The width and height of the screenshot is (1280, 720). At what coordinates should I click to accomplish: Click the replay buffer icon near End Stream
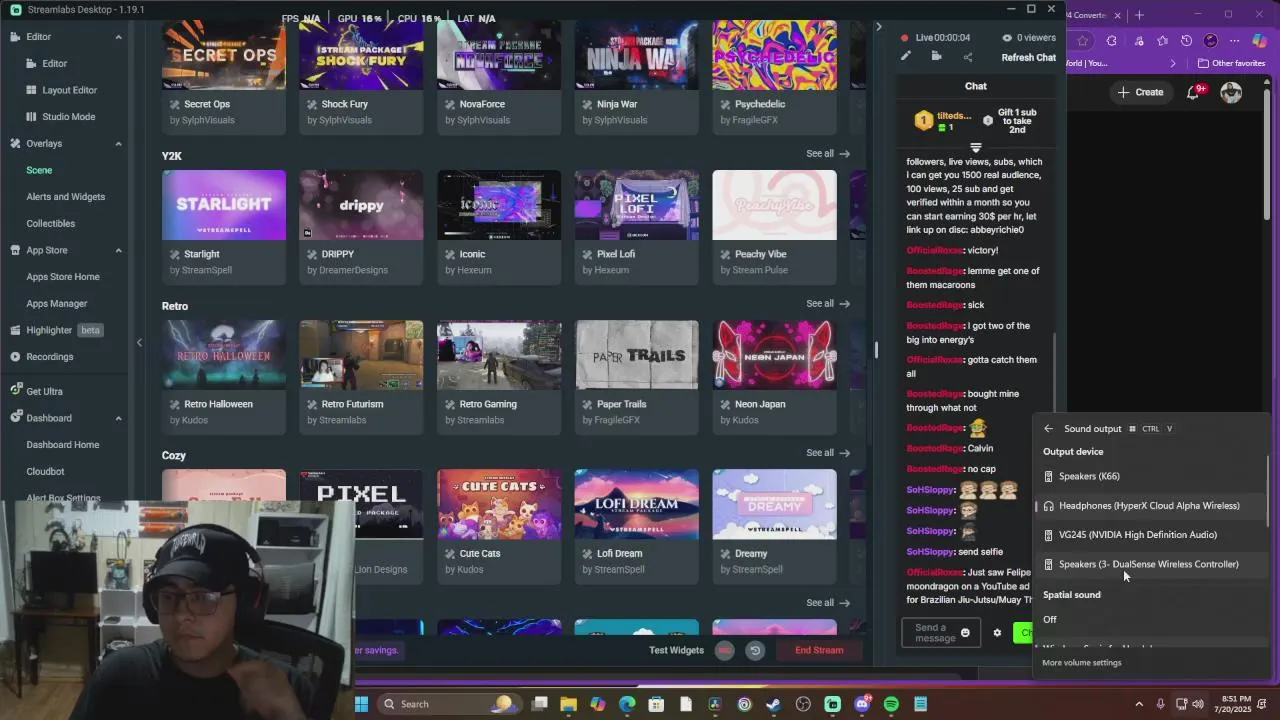755,650
